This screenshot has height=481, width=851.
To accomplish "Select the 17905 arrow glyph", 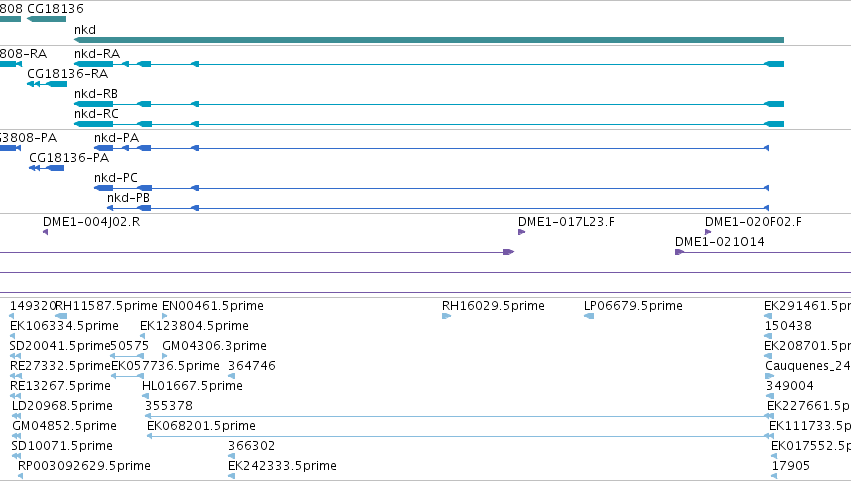I will tap(774, 476).
